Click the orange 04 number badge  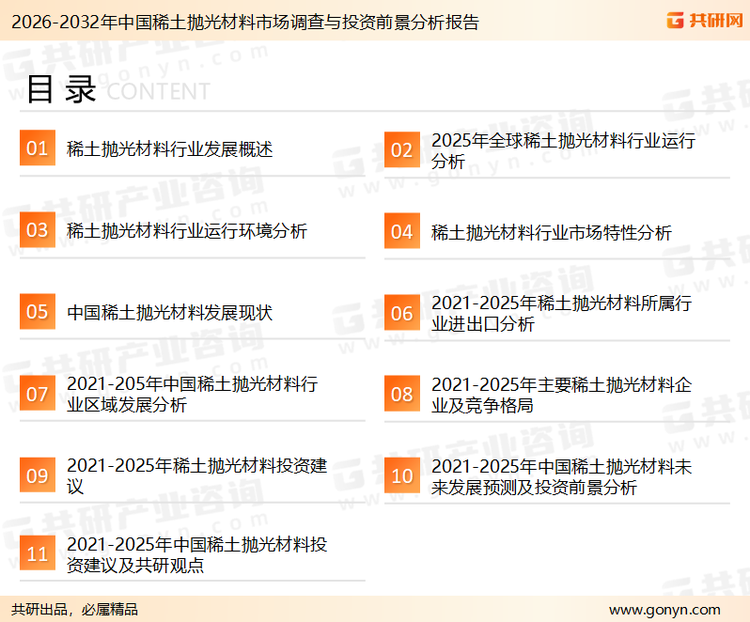tap(402, 231)
